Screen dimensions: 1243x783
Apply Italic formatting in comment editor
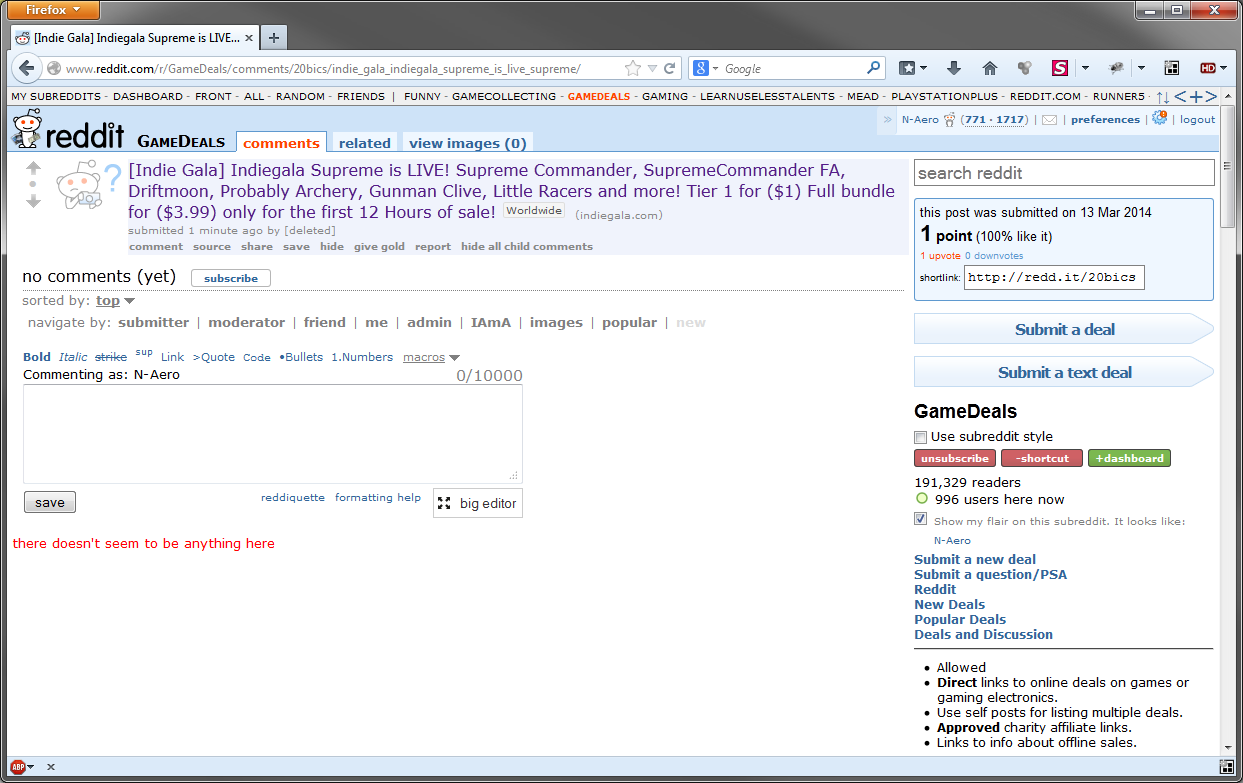coord(73,357)
